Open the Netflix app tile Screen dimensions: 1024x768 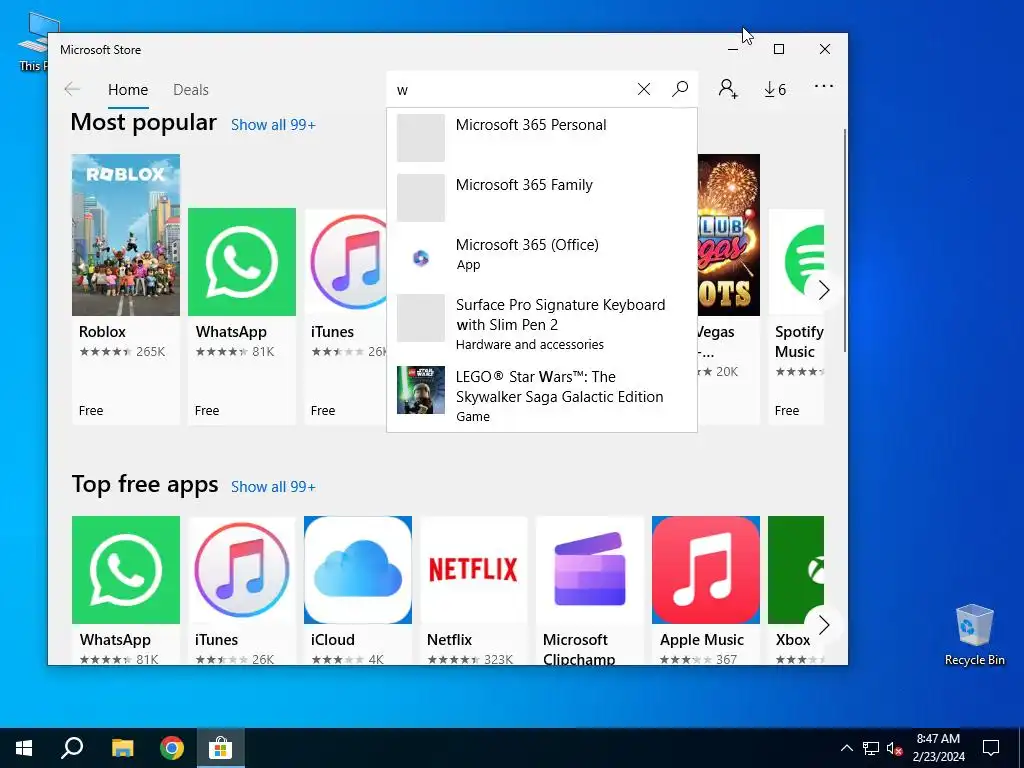pyautogui.click(x=473, y=590)
